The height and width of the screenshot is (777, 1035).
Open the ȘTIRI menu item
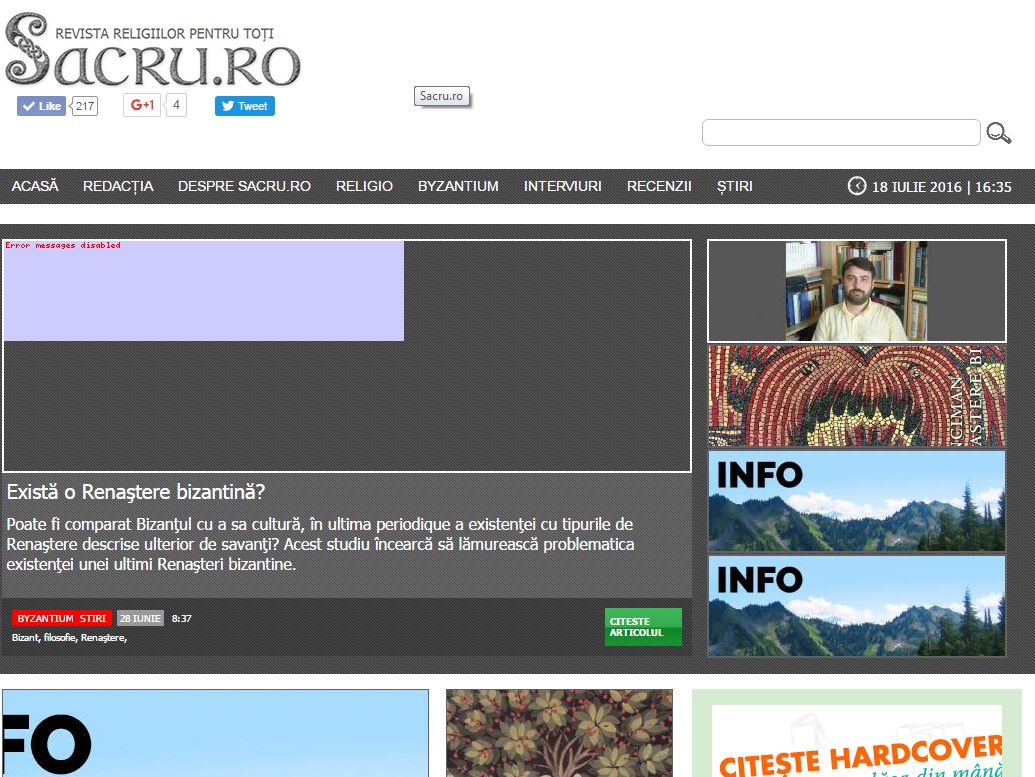coord(734,186)
